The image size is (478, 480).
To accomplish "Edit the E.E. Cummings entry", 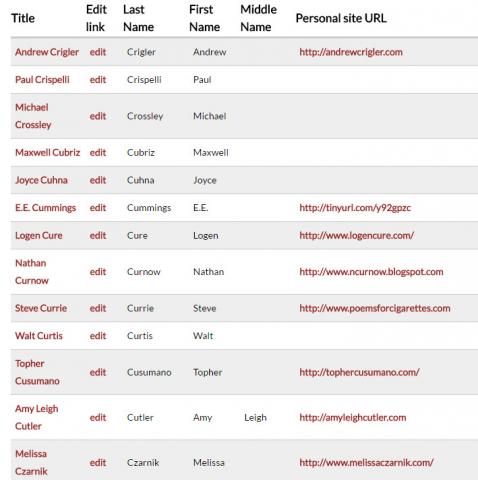I will (x=98, y=208).
